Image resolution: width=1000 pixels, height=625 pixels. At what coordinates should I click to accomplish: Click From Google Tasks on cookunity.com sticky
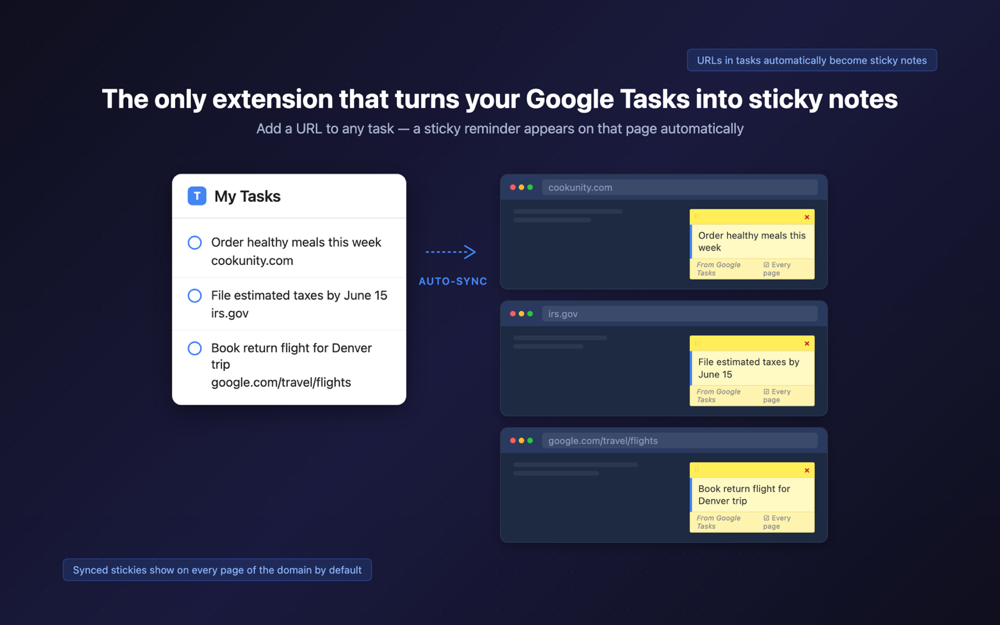718,268
